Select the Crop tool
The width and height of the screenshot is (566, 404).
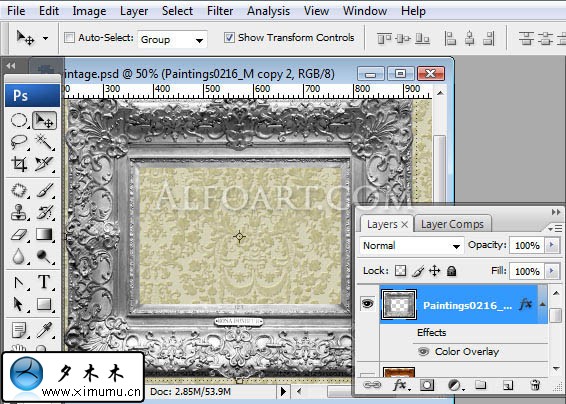[x=19, y=164]
